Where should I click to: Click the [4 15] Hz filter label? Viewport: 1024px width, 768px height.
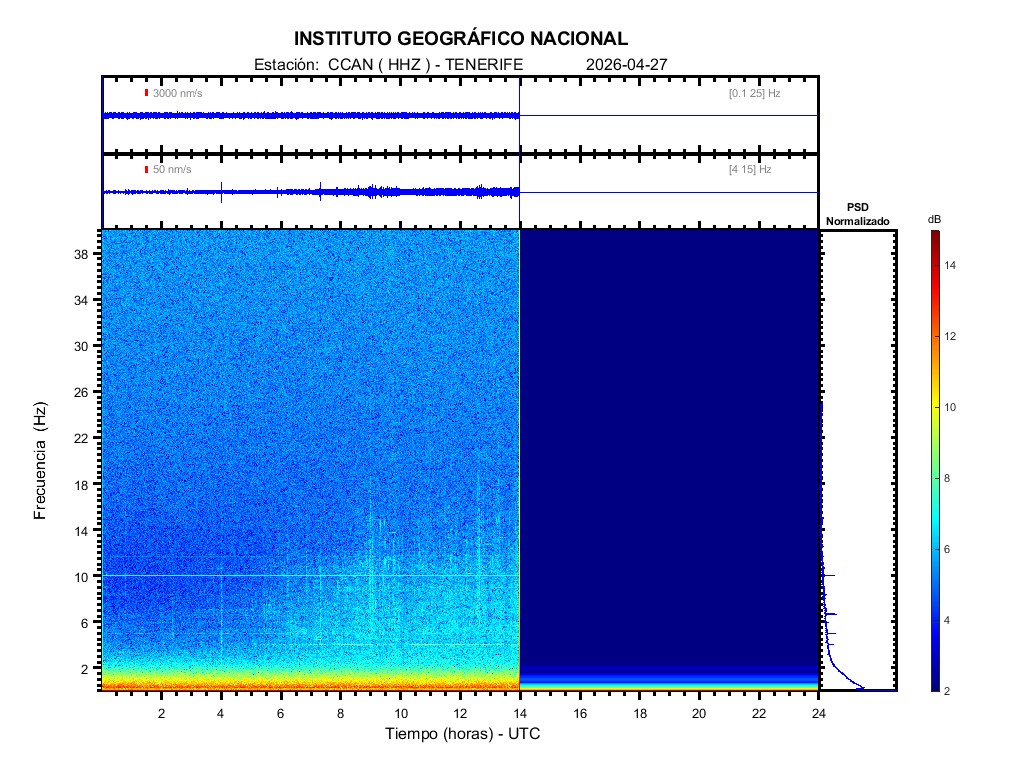click(x=750, y=170)
